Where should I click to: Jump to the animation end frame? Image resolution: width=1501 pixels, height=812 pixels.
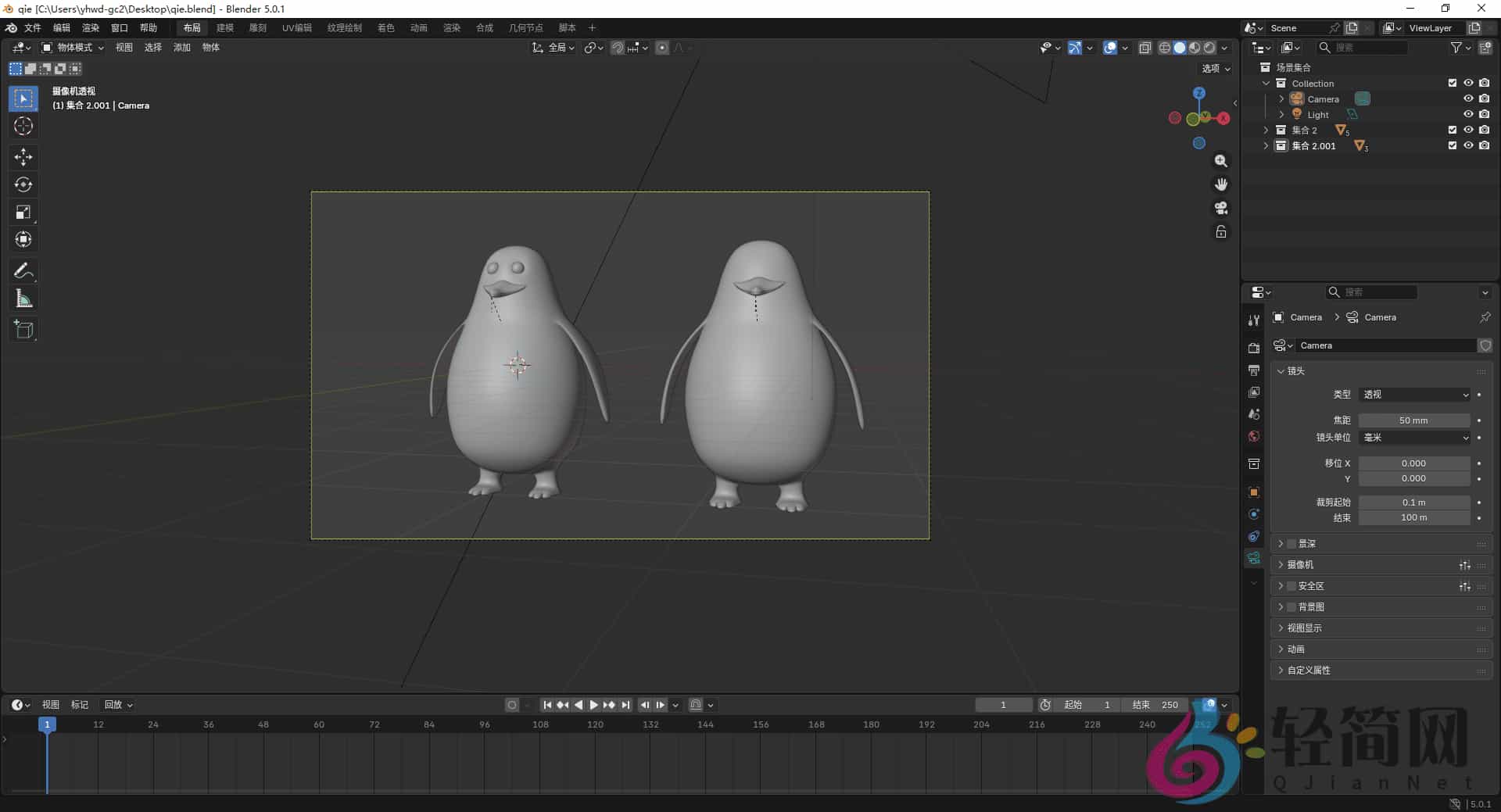[625, 704]
